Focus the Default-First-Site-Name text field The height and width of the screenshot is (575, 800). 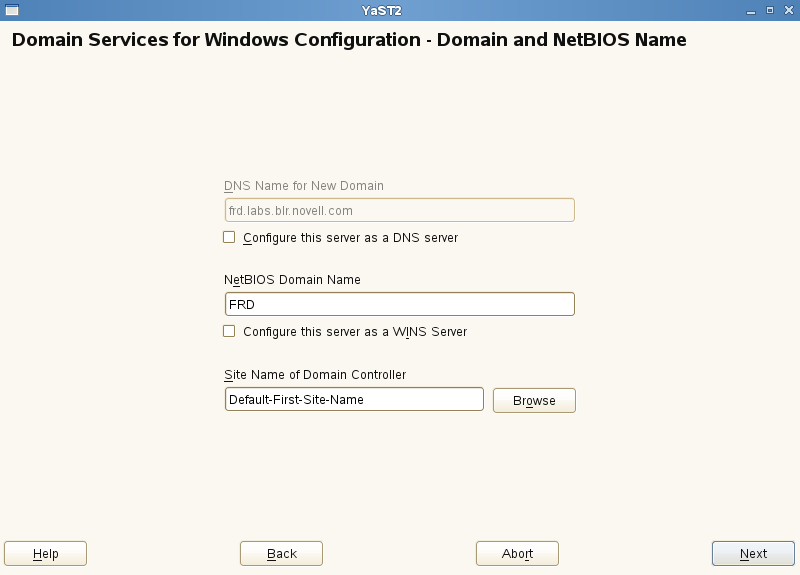pyautogui.click(x=354, y=399)
